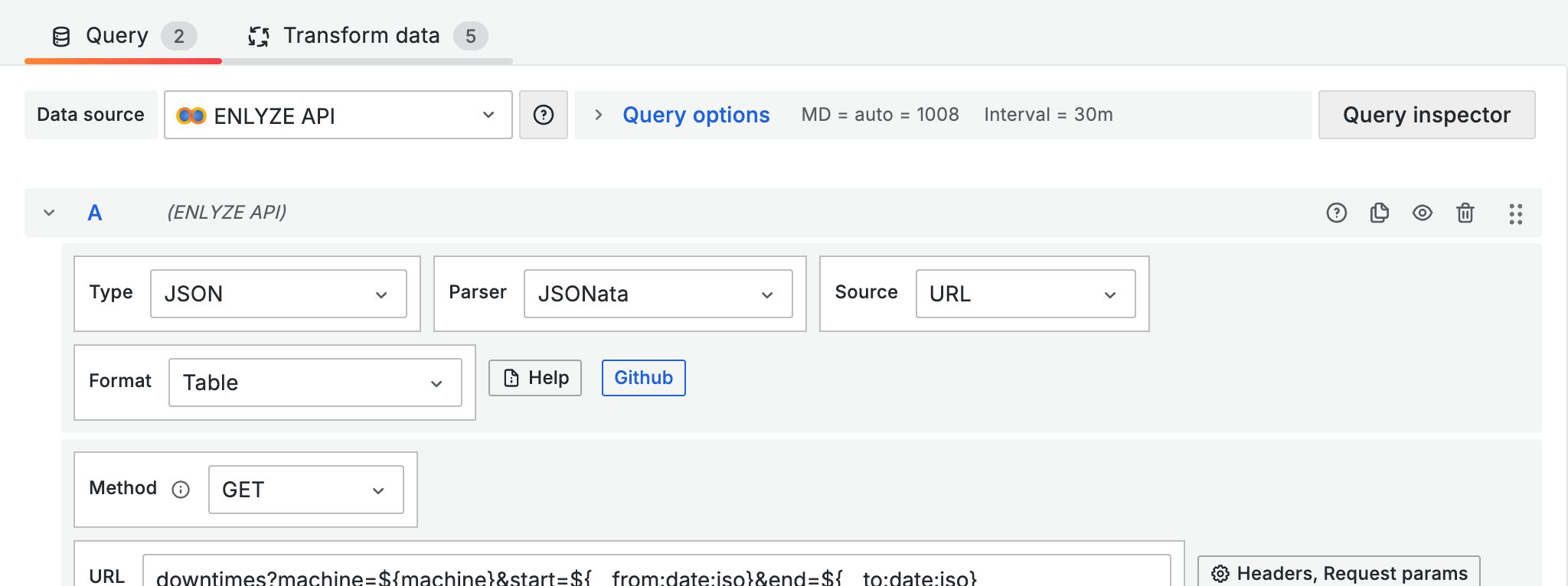The height and width of the screenshot is (586, 1568).
Task: Open the Source dropdown showing URL
Action: [x=1024, y=294]
